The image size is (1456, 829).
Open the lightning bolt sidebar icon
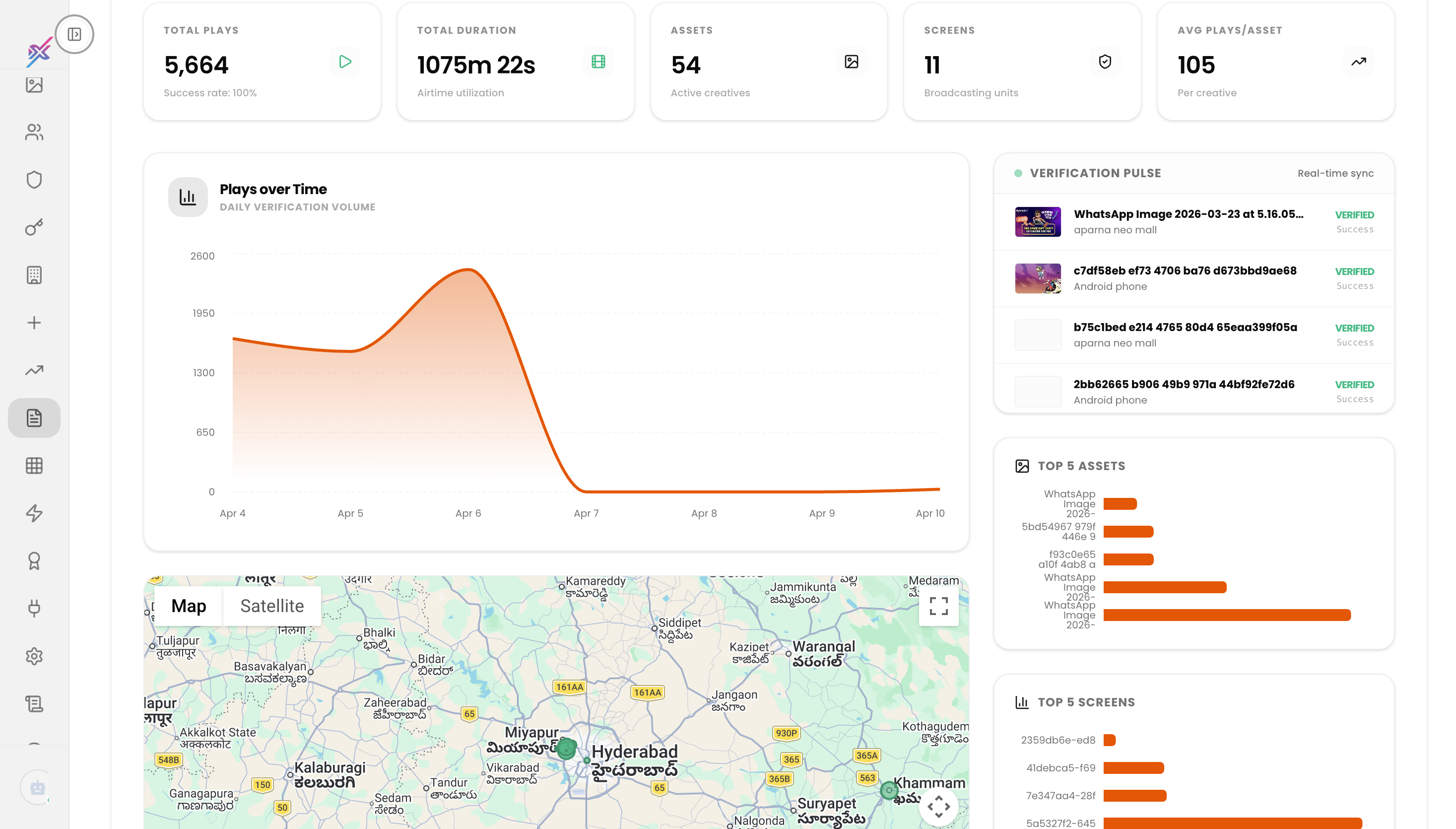point(34,513)
